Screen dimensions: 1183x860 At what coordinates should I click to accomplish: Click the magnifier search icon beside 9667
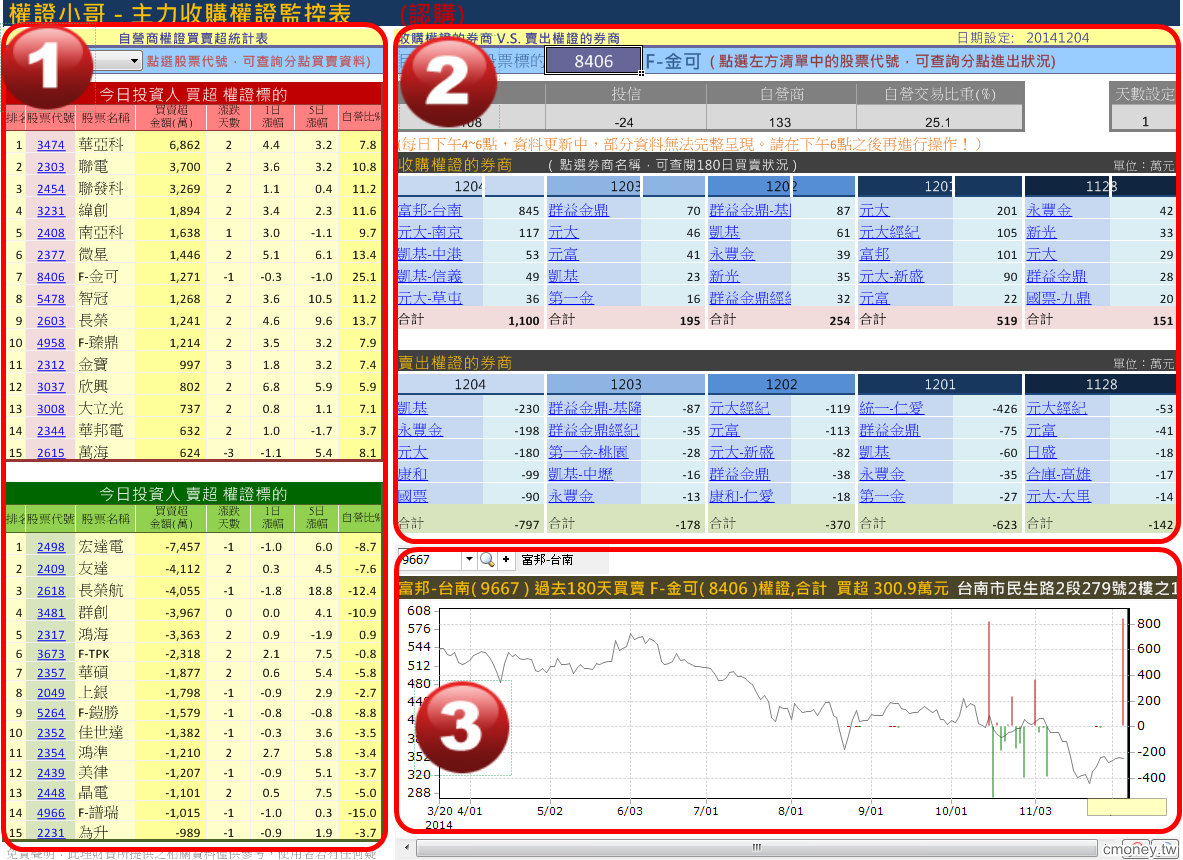point(487,560)
